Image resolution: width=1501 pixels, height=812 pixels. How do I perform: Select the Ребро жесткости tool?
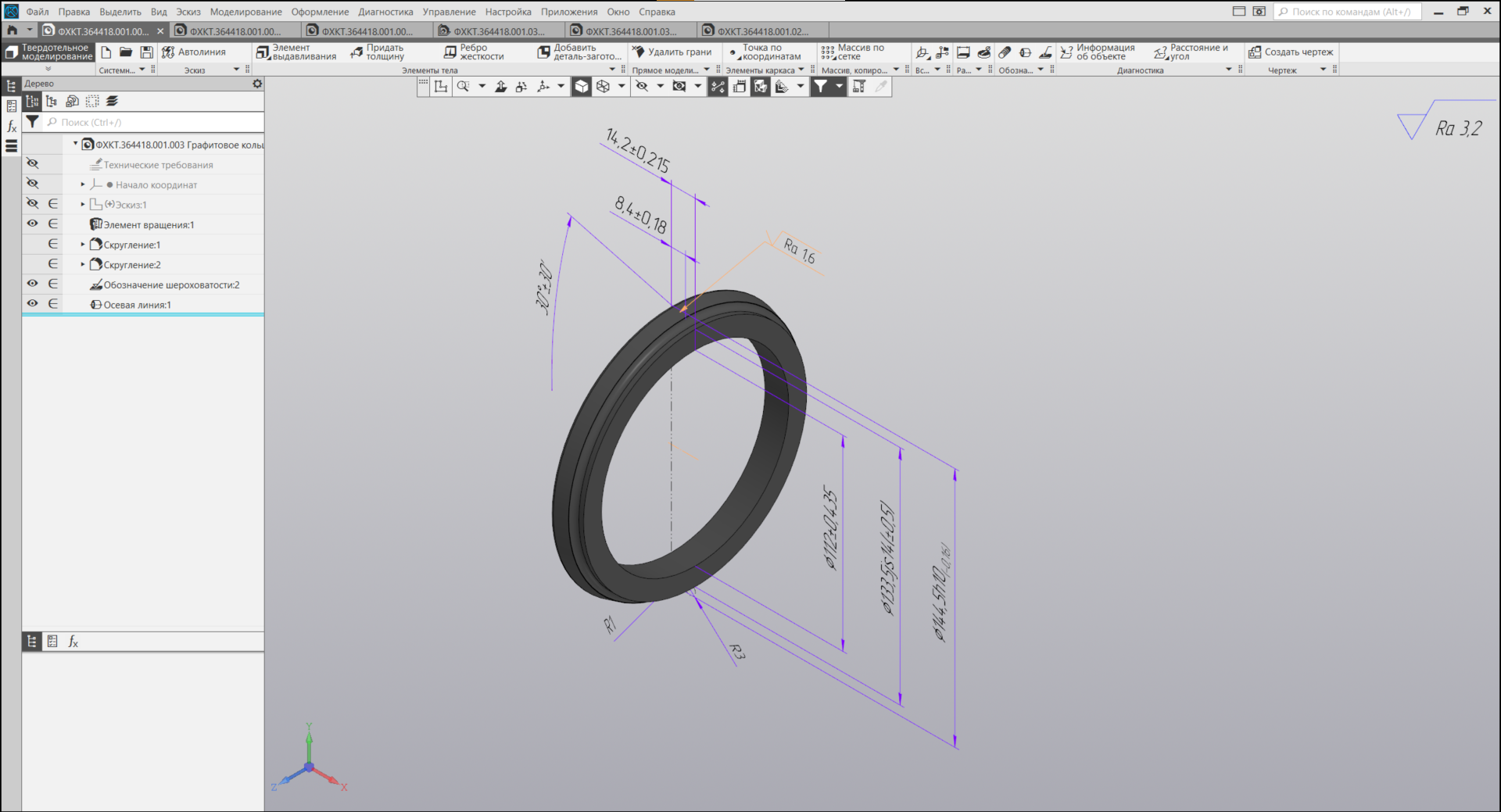[x=475, y=52]
